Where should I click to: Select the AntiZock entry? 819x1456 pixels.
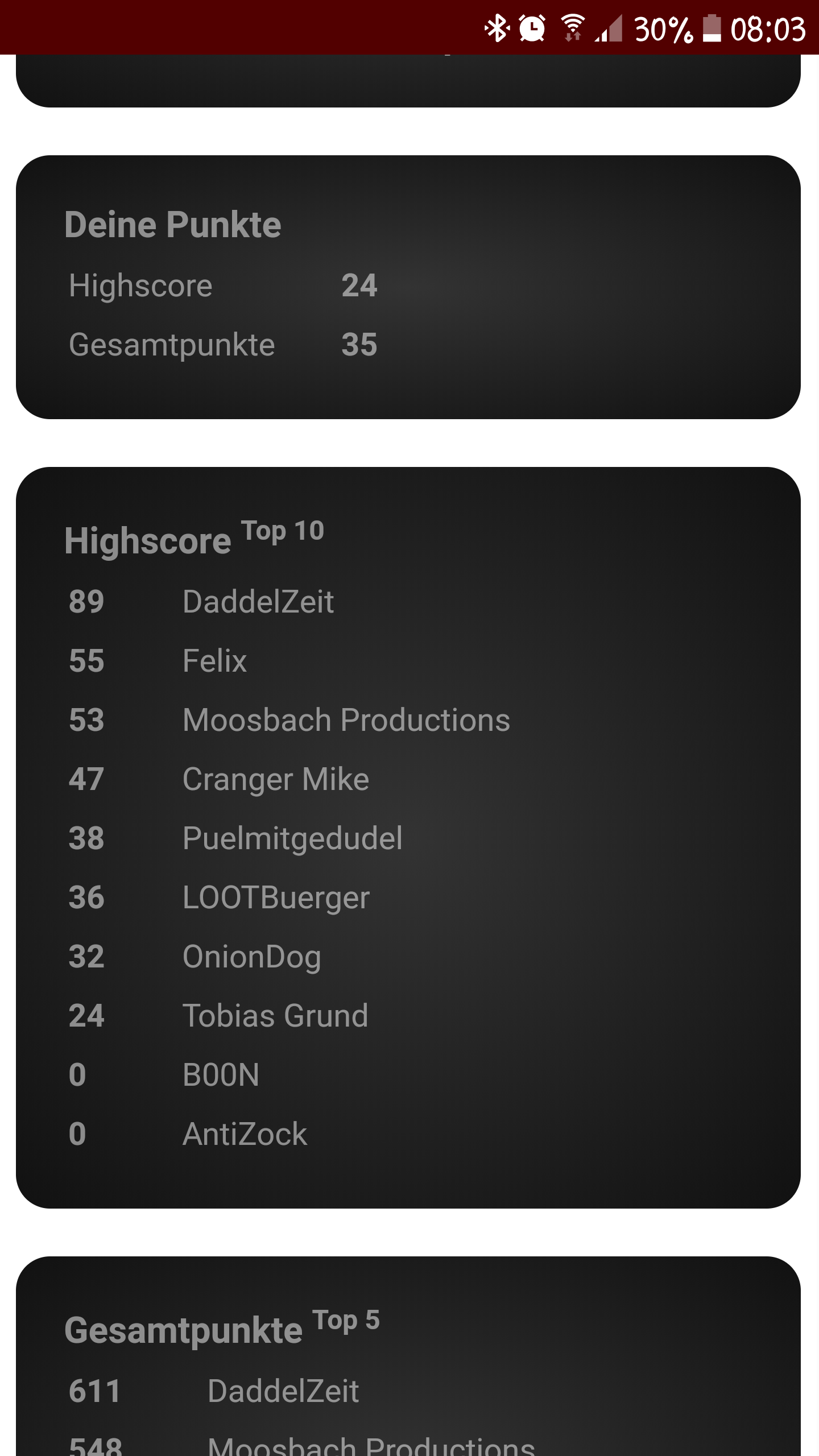point(245,1134)
